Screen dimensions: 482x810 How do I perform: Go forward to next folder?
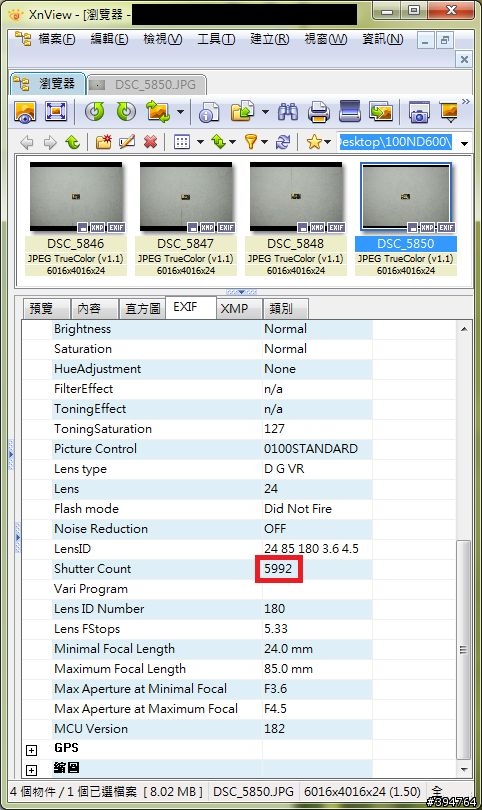tap(50, 142)
